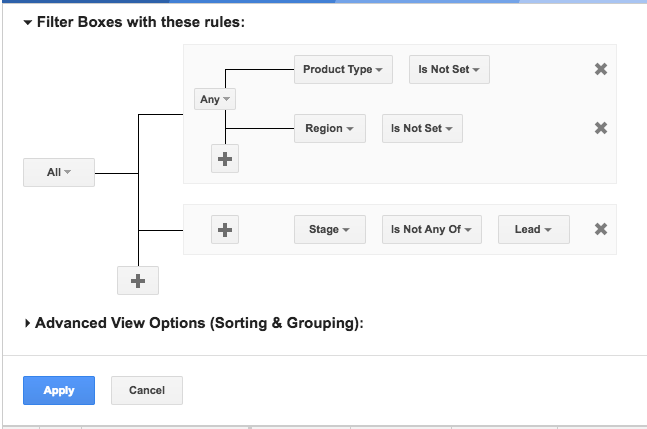This screenshot has width=647, height=429.
Task: Open Is Not Set condition for Region
Action: pyautogui.click(x=422, y=128)
